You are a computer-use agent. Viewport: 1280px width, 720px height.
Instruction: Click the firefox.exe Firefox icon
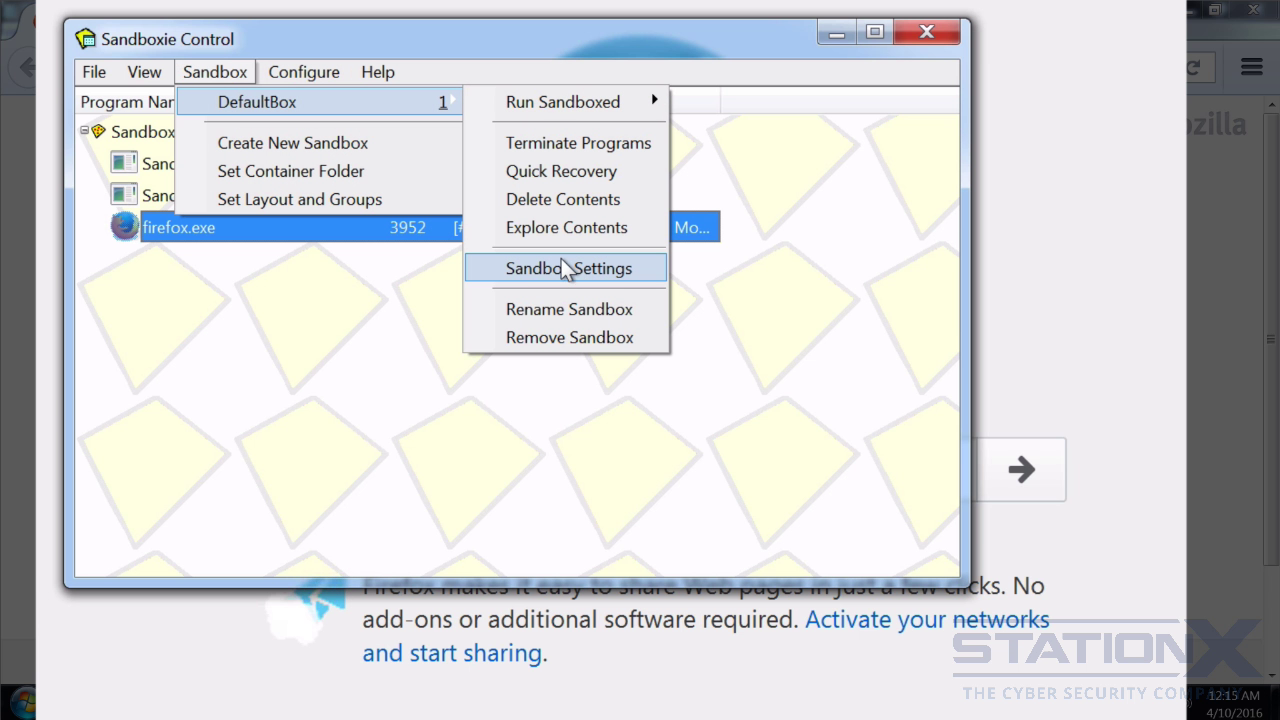coord(124,227)
